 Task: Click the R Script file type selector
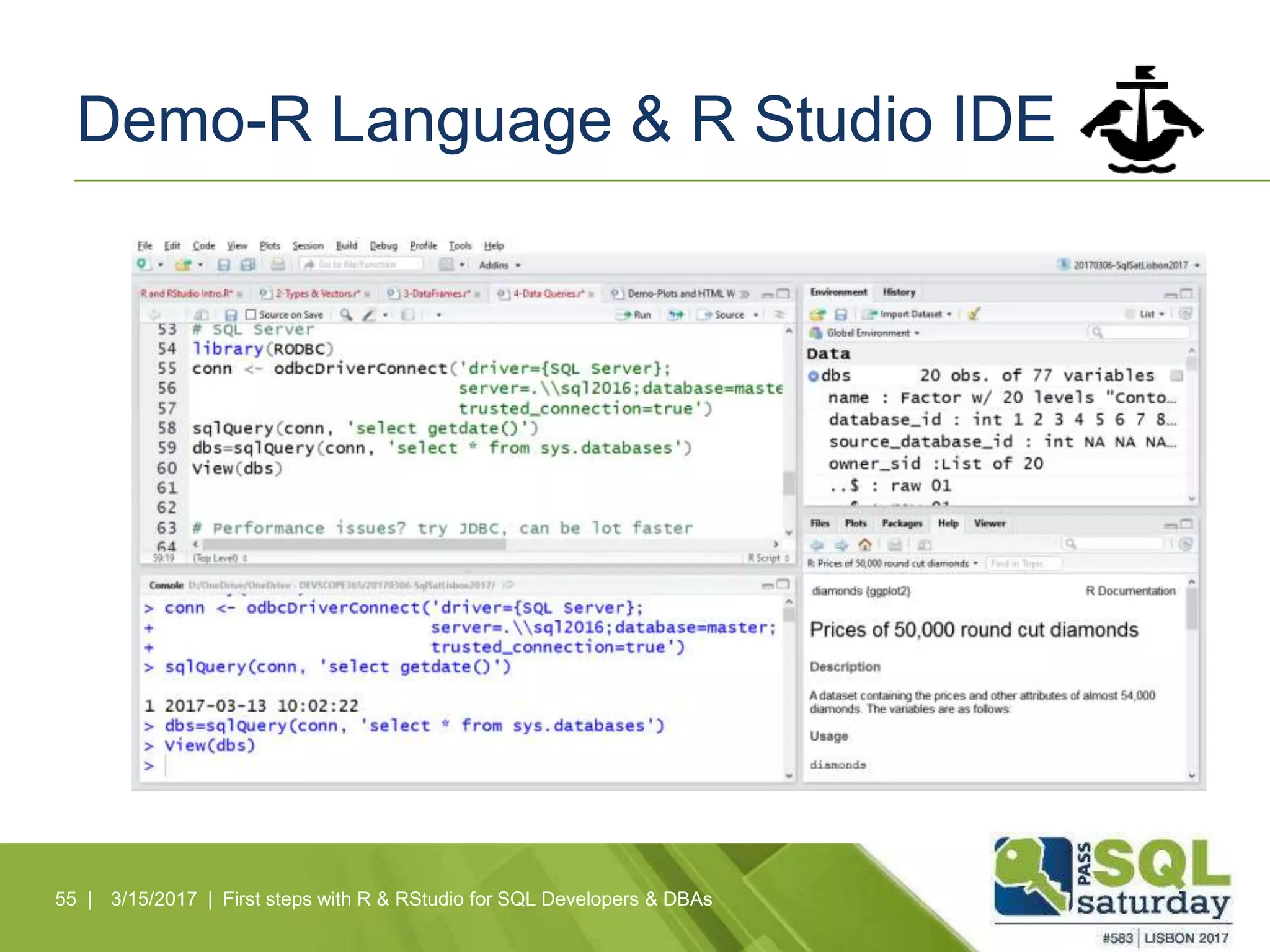[768, 558]
